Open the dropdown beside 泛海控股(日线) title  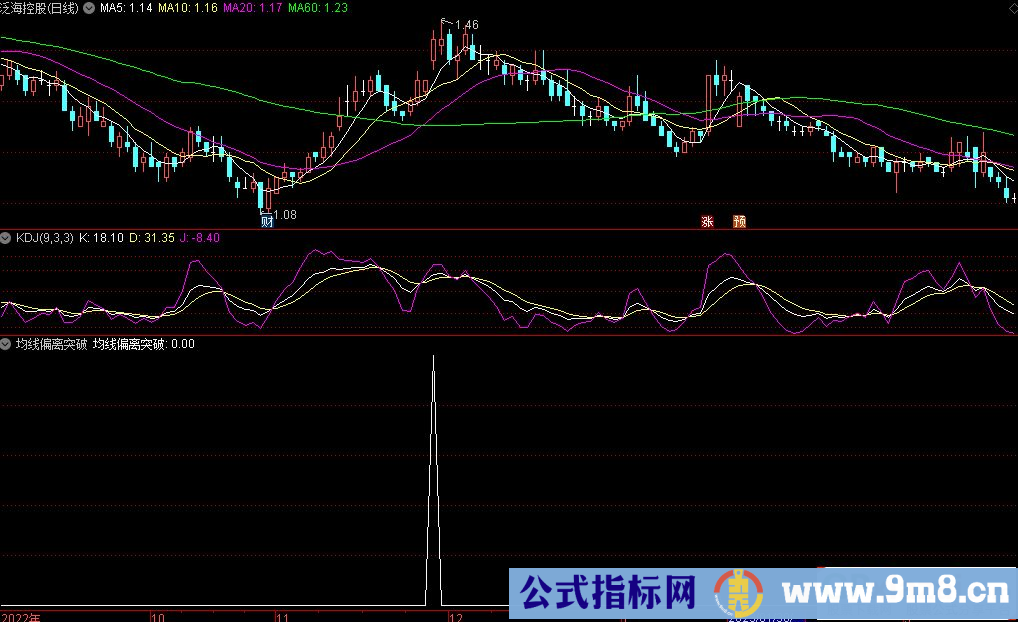(88, 8)
